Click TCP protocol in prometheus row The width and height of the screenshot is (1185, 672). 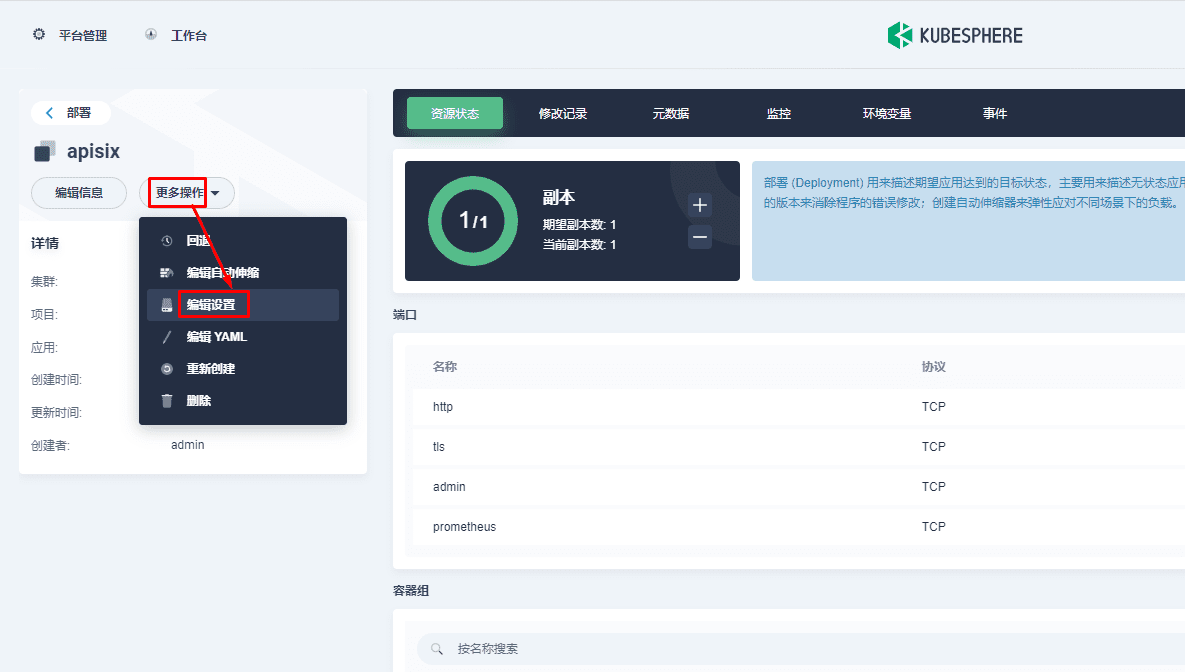coord(933,527)
